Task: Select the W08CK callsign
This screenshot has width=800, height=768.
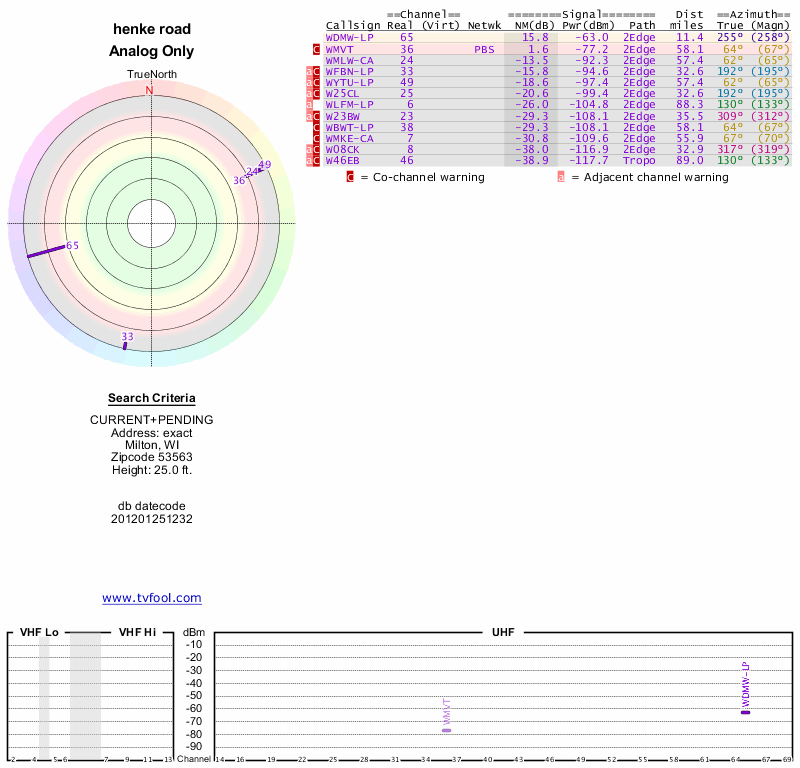Action: 342,150
